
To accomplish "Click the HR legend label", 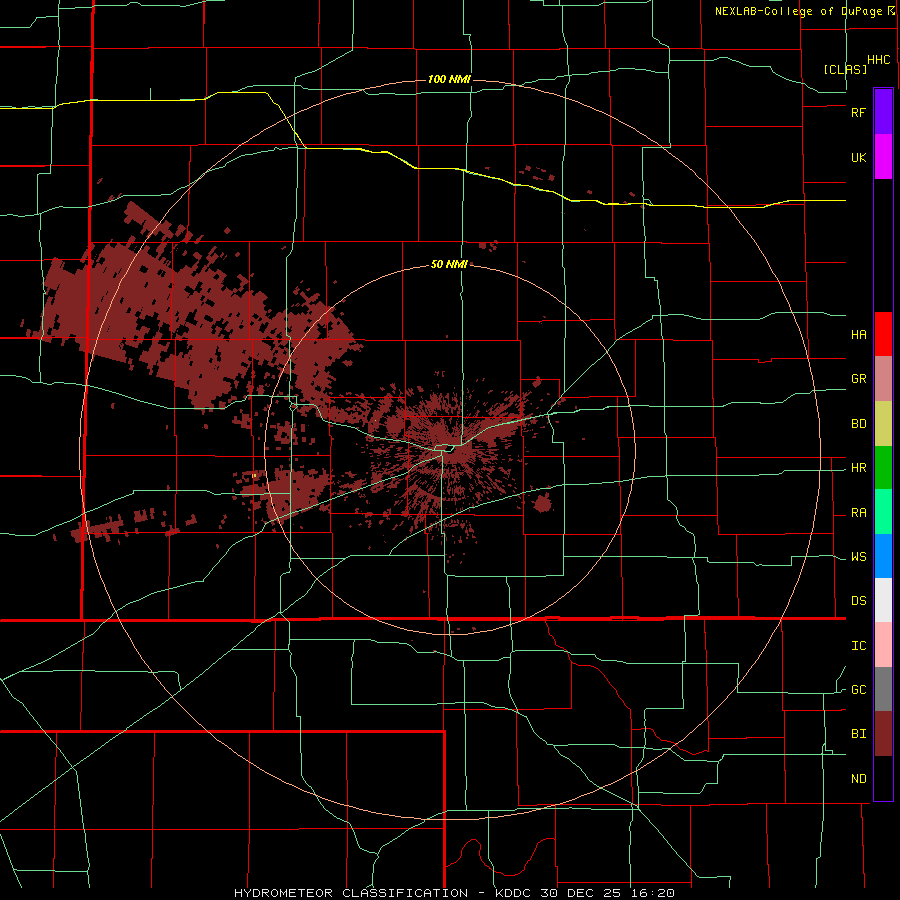I will [858, 468].
